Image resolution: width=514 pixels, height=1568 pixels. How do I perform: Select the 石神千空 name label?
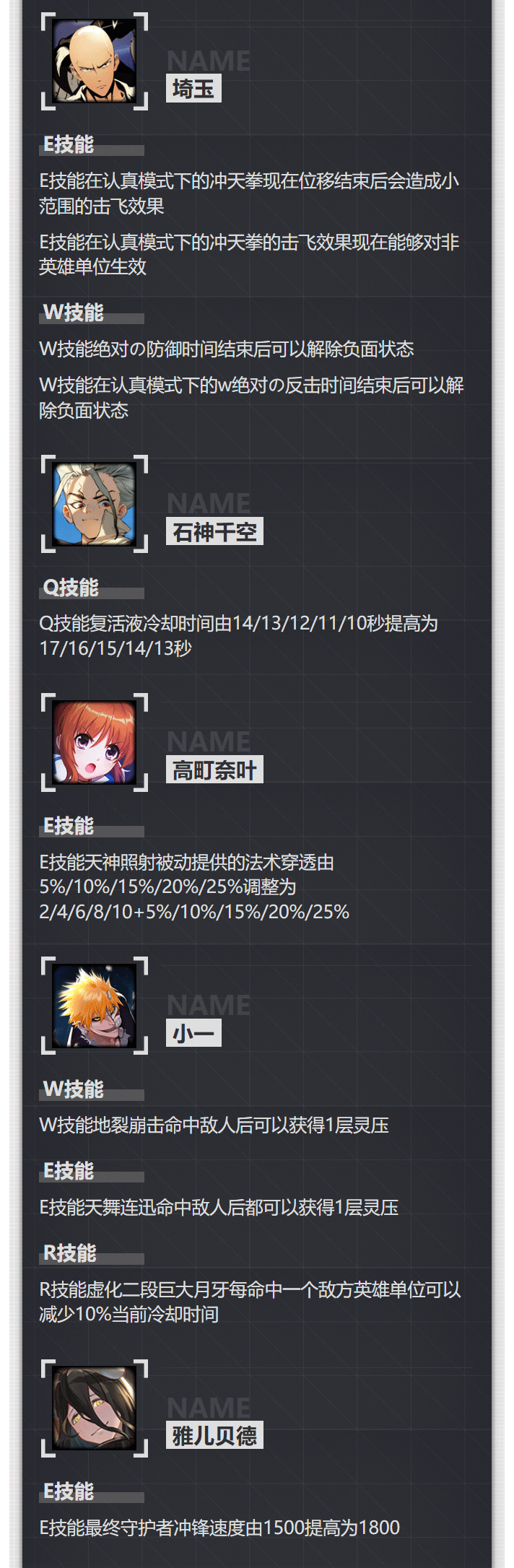tap(214, 531)
